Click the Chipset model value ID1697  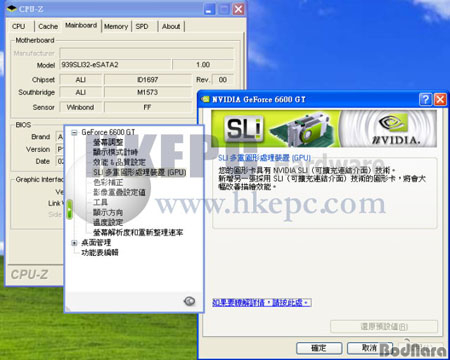click(x=148, y=80)
